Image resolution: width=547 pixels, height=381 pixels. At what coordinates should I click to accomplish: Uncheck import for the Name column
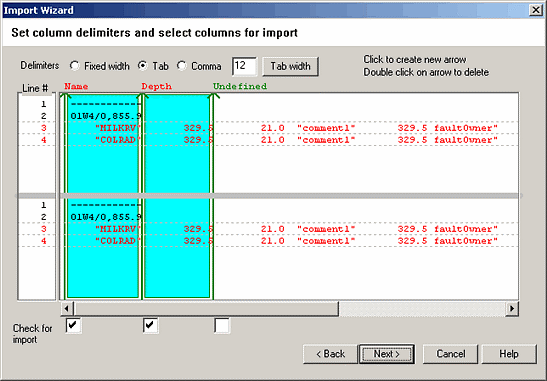(73, 326)
